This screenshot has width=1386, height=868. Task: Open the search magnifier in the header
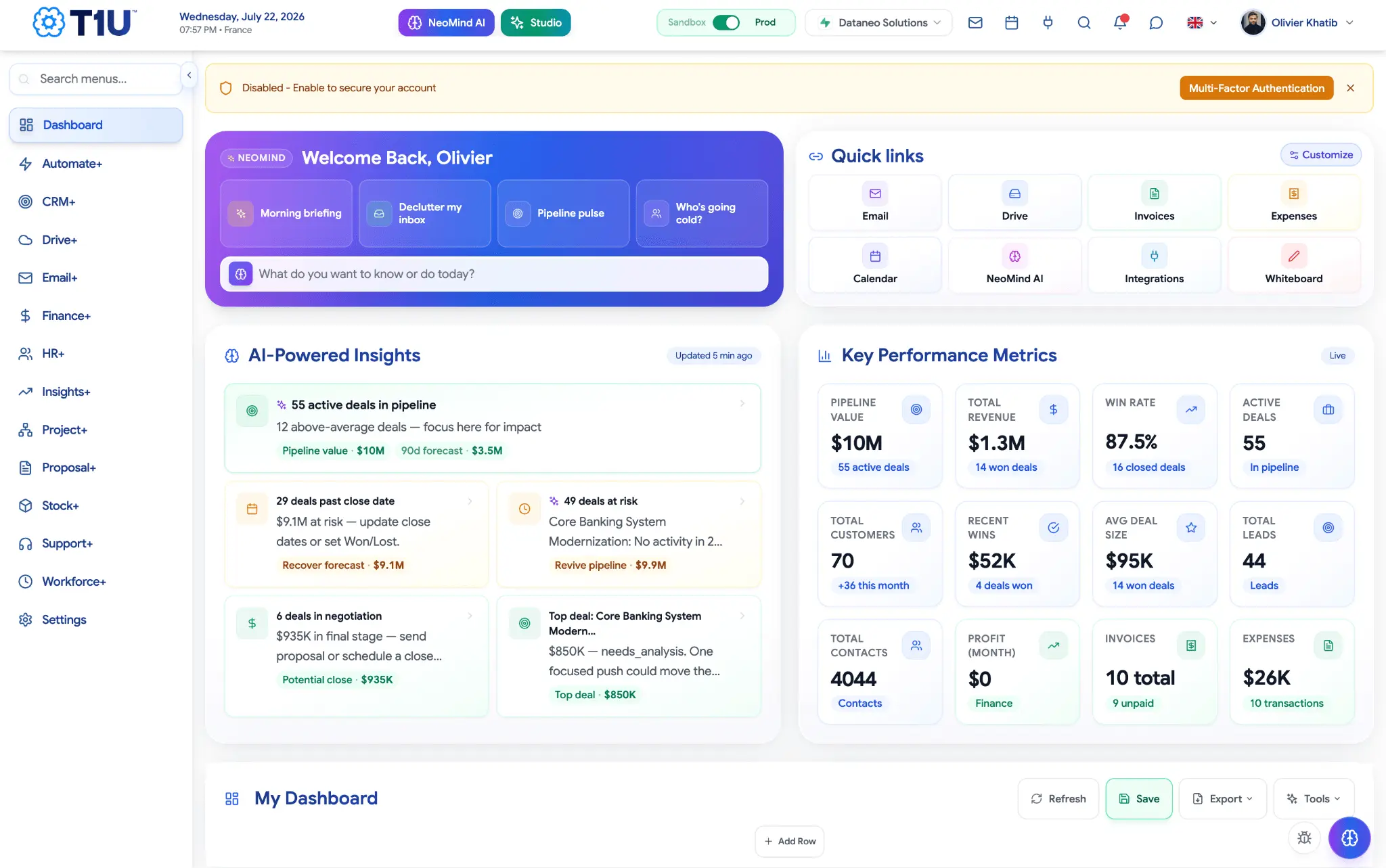point(1084,22)
